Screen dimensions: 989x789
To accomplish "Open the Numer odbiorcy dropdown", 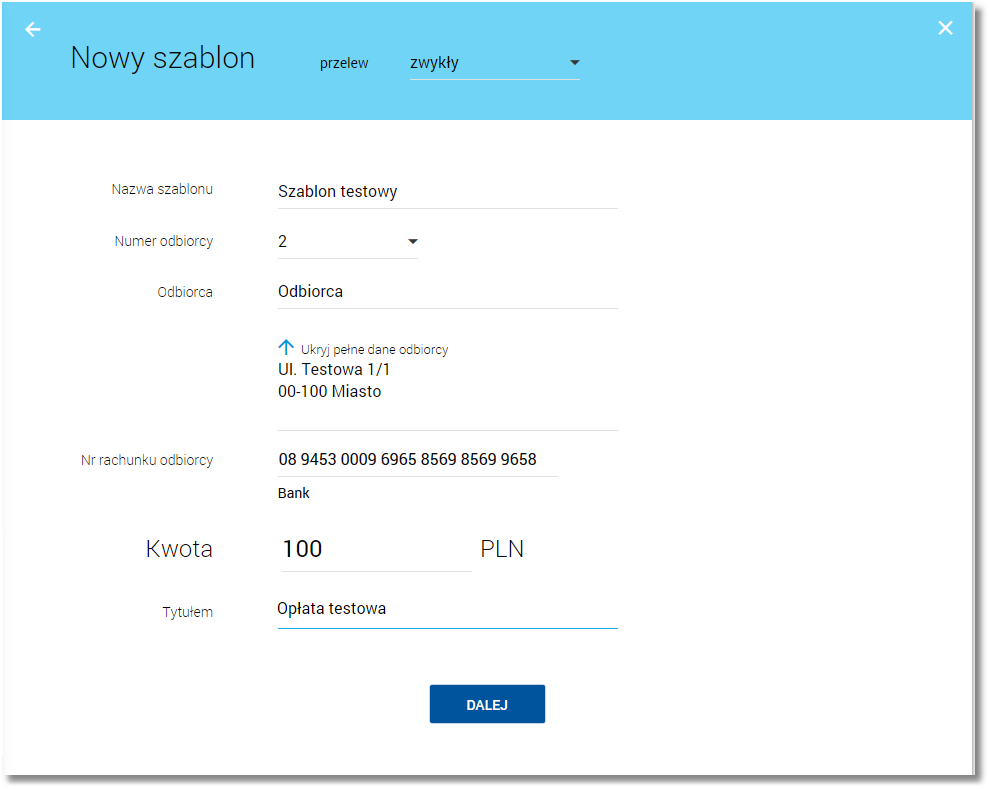I will tap(348, 242).
